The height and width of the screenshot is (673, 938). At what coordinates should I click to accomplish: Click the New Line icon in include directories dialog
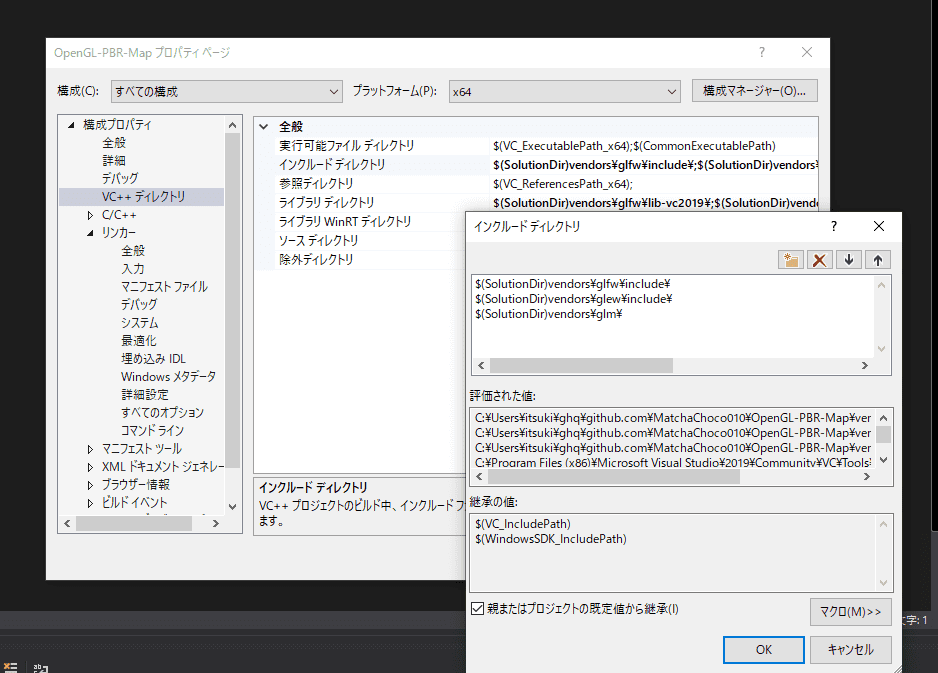point(791,259)
